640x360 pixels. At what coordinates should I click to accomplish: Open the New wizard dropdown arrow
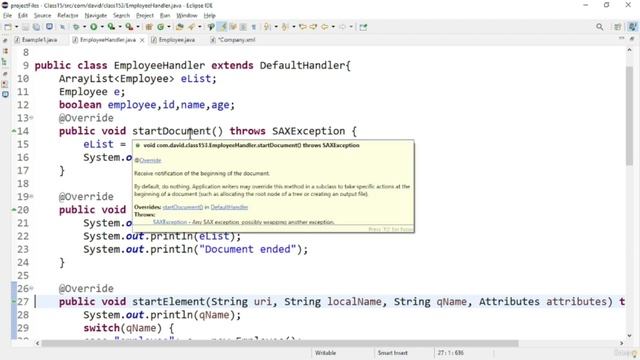[17, 27]
